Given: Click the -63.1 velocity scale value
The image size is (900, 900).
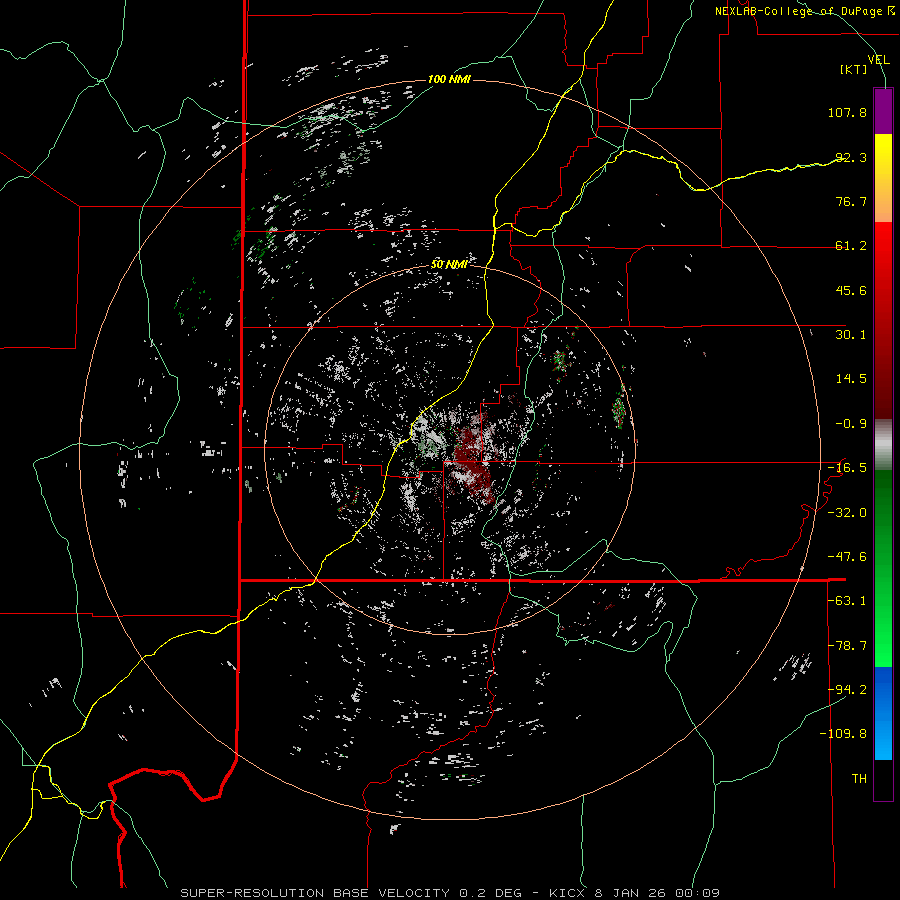Looking at the screenshot, I should [847, 601].
